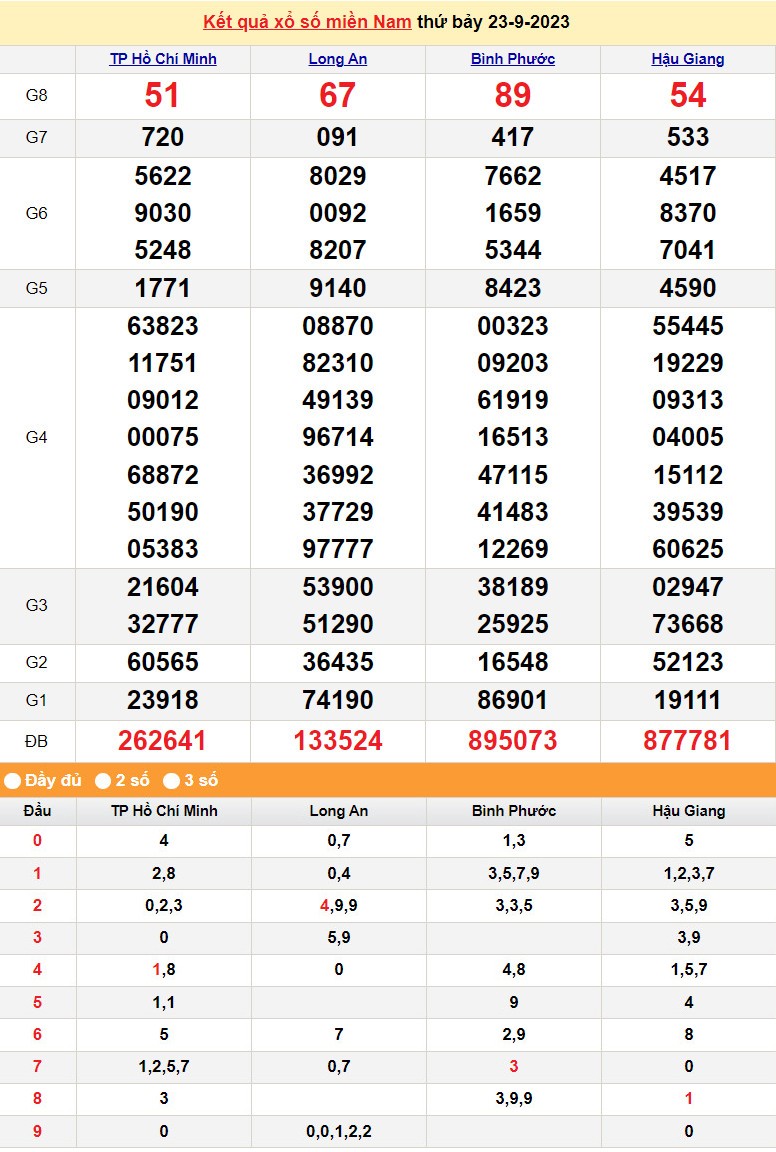The height and width of the screenshot is (1152, 776).
Task: Select the '2 số' radio option
Action: pos(103,780)
